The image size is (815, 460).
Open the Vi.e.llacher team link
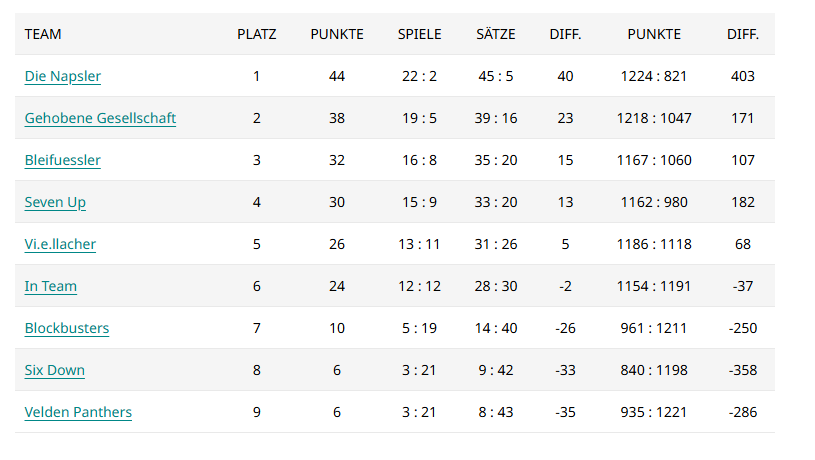pyautogui.click(x=60, y=244)
